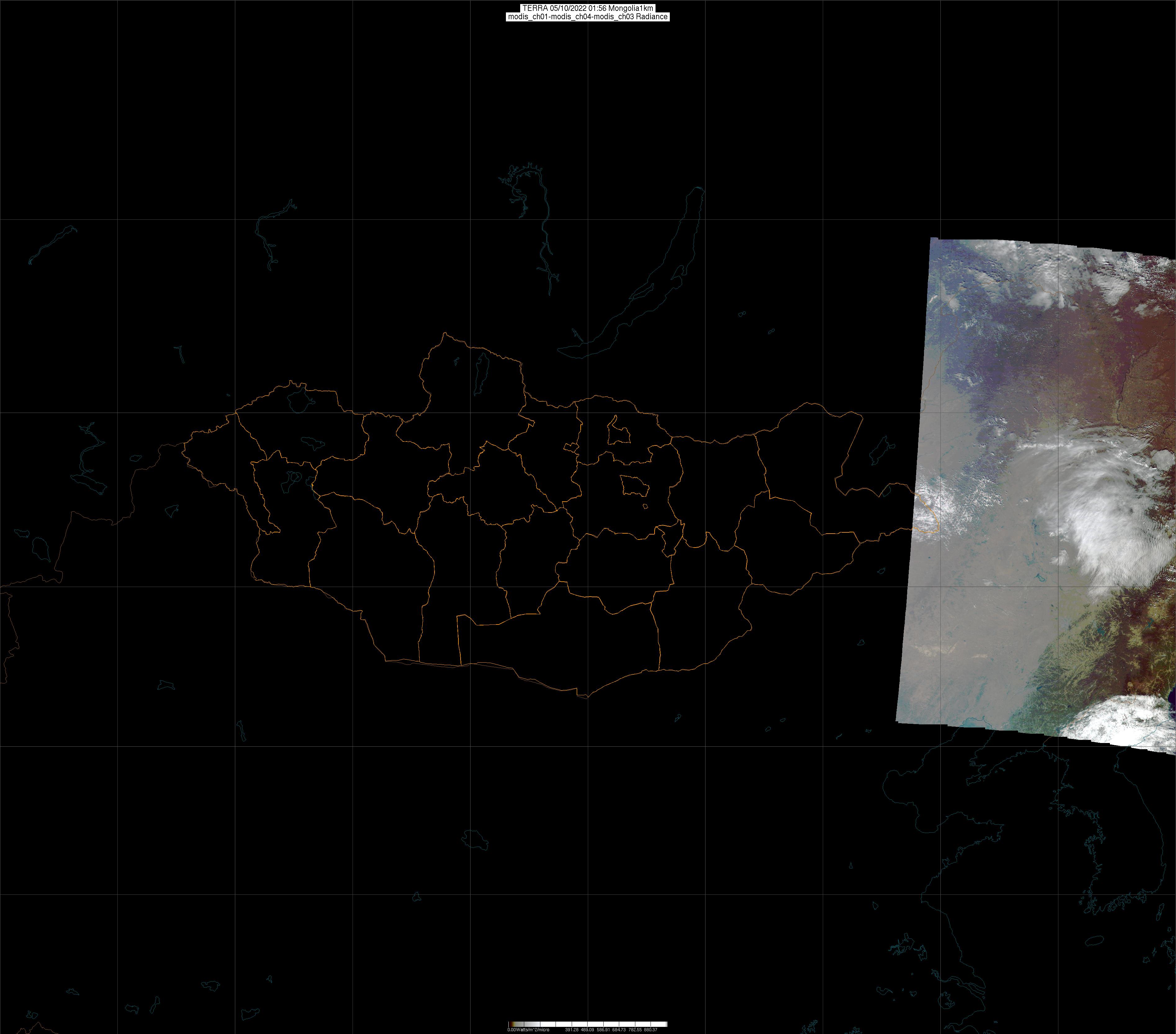
Task: Click the dark red start of the radiance colorbar
Action: click(x=511, y=1024)
